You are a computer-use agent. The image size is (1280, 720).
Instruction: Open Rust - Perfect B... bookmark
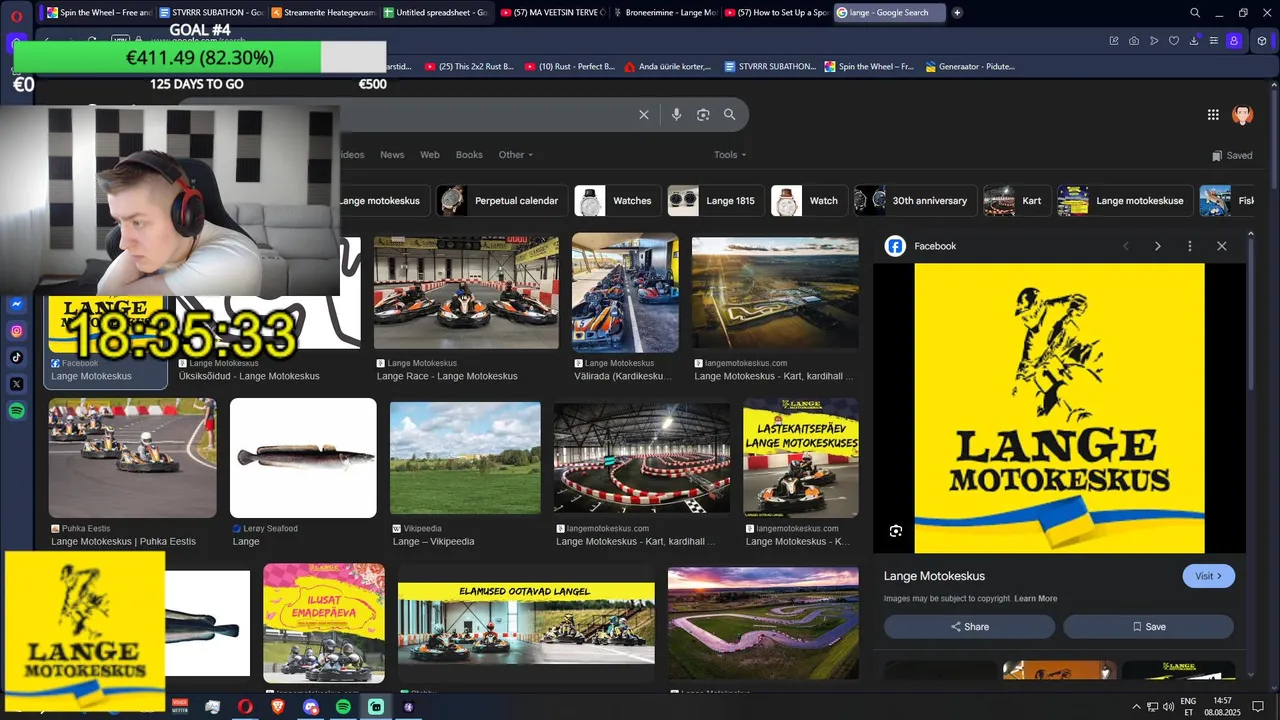[x=570, y=66]
